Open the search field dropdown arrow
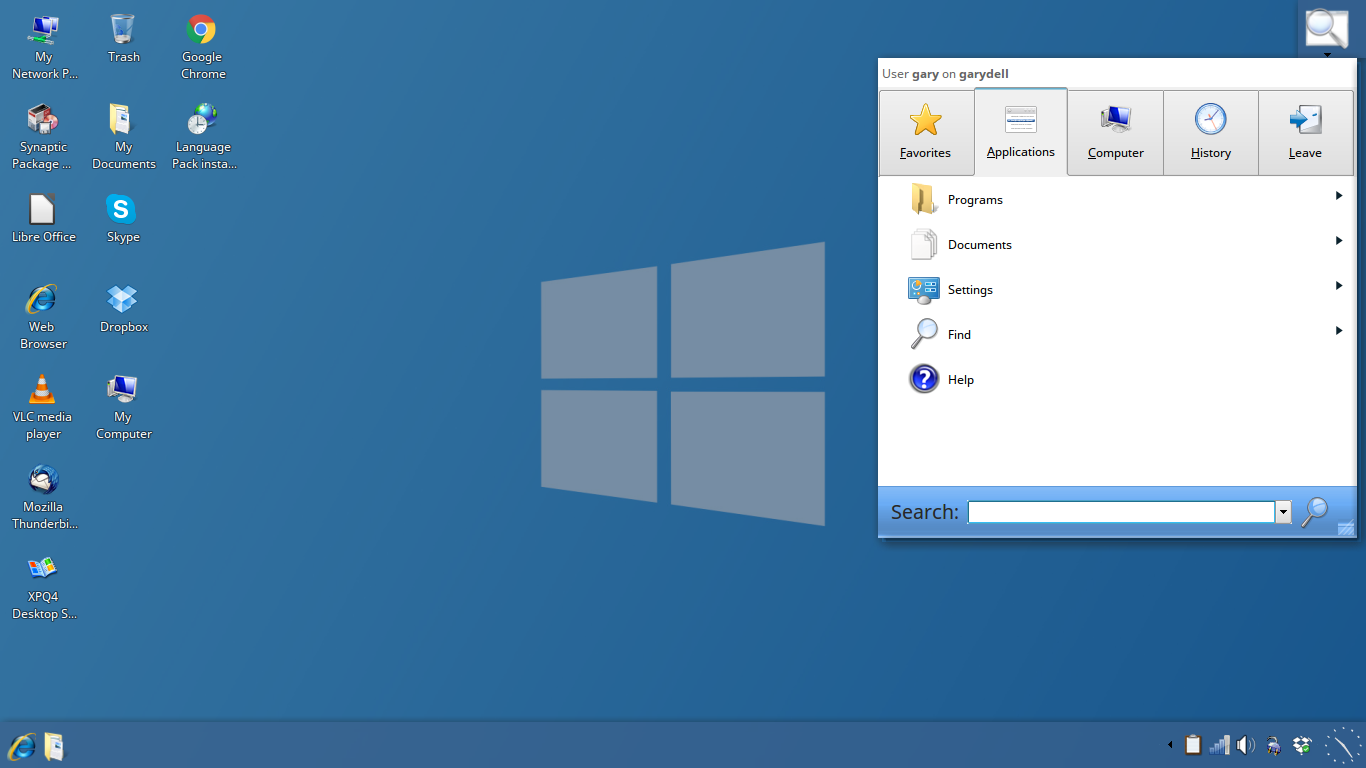The height and width of the screenshot is (768, 1366). [x=1283, y=512]
